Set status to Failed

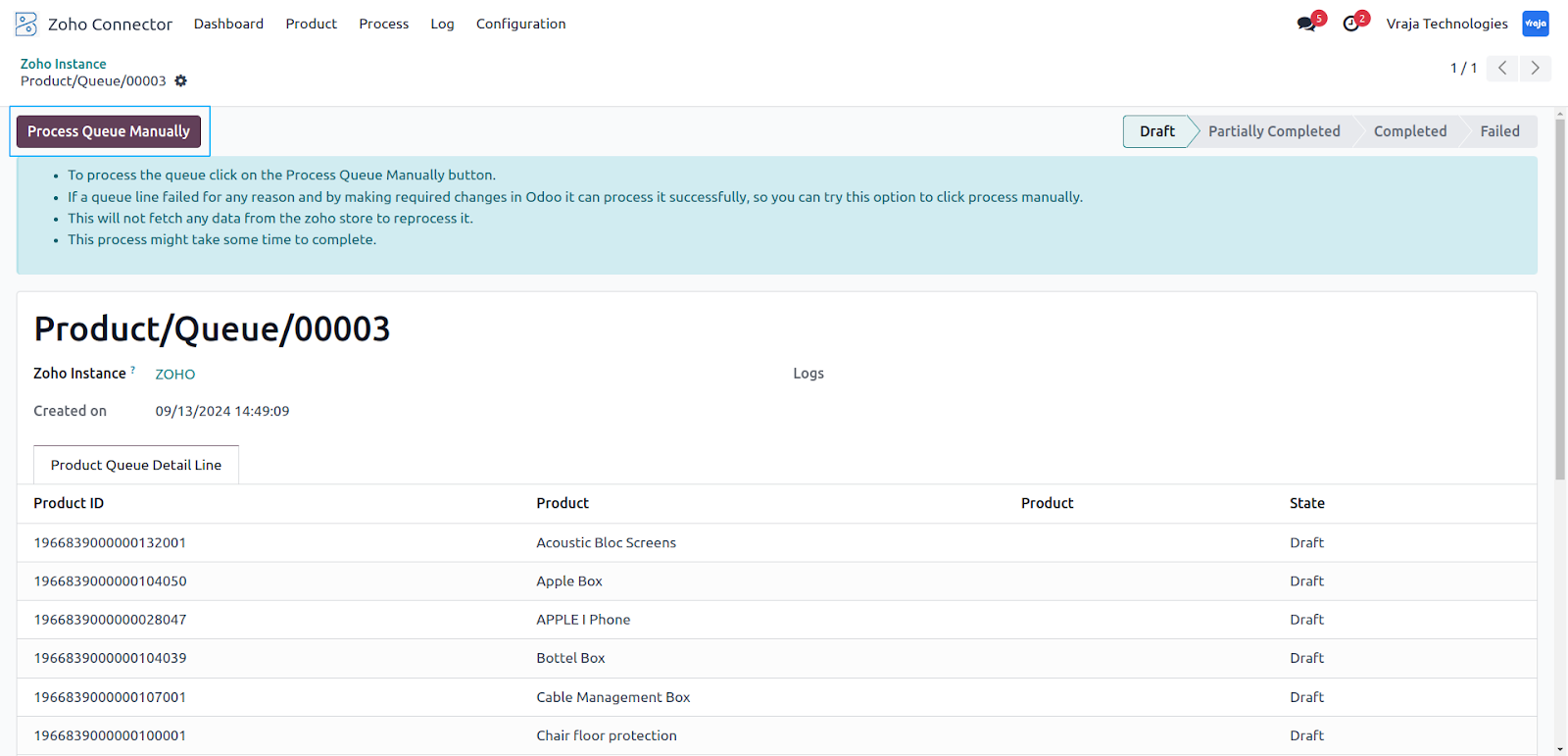1499,131
